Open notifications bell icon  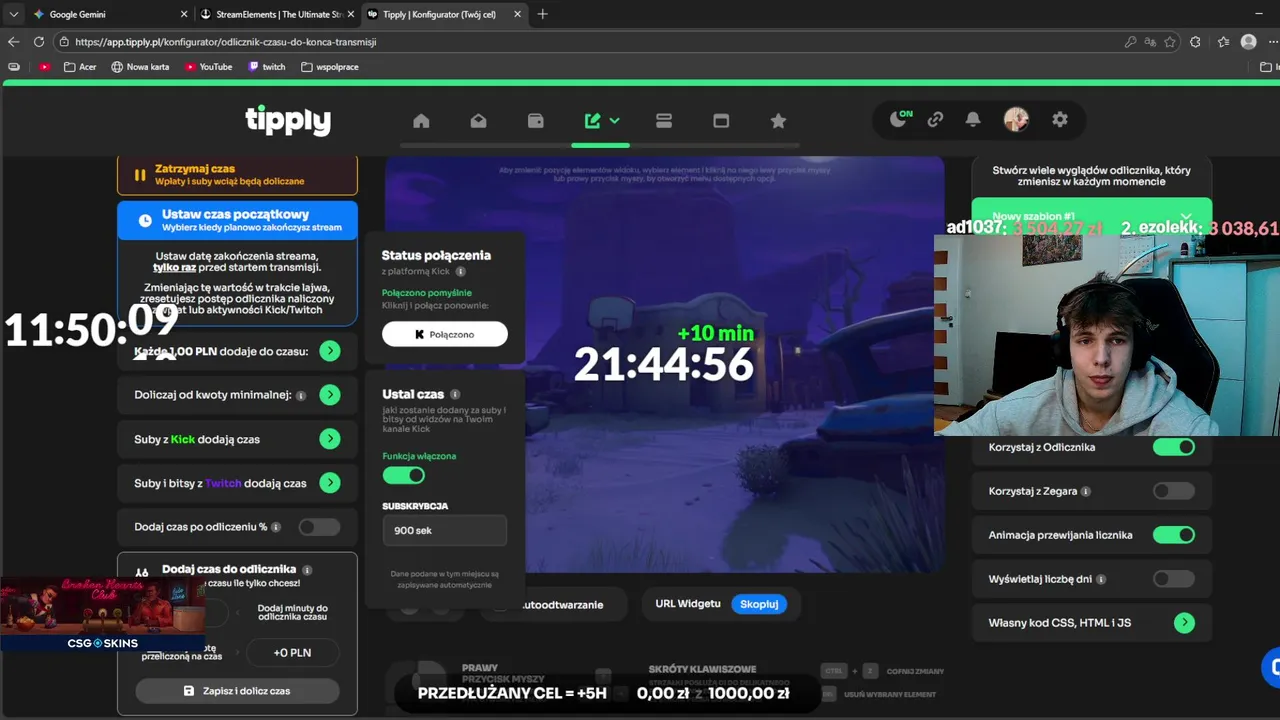(x=973, y=119)
